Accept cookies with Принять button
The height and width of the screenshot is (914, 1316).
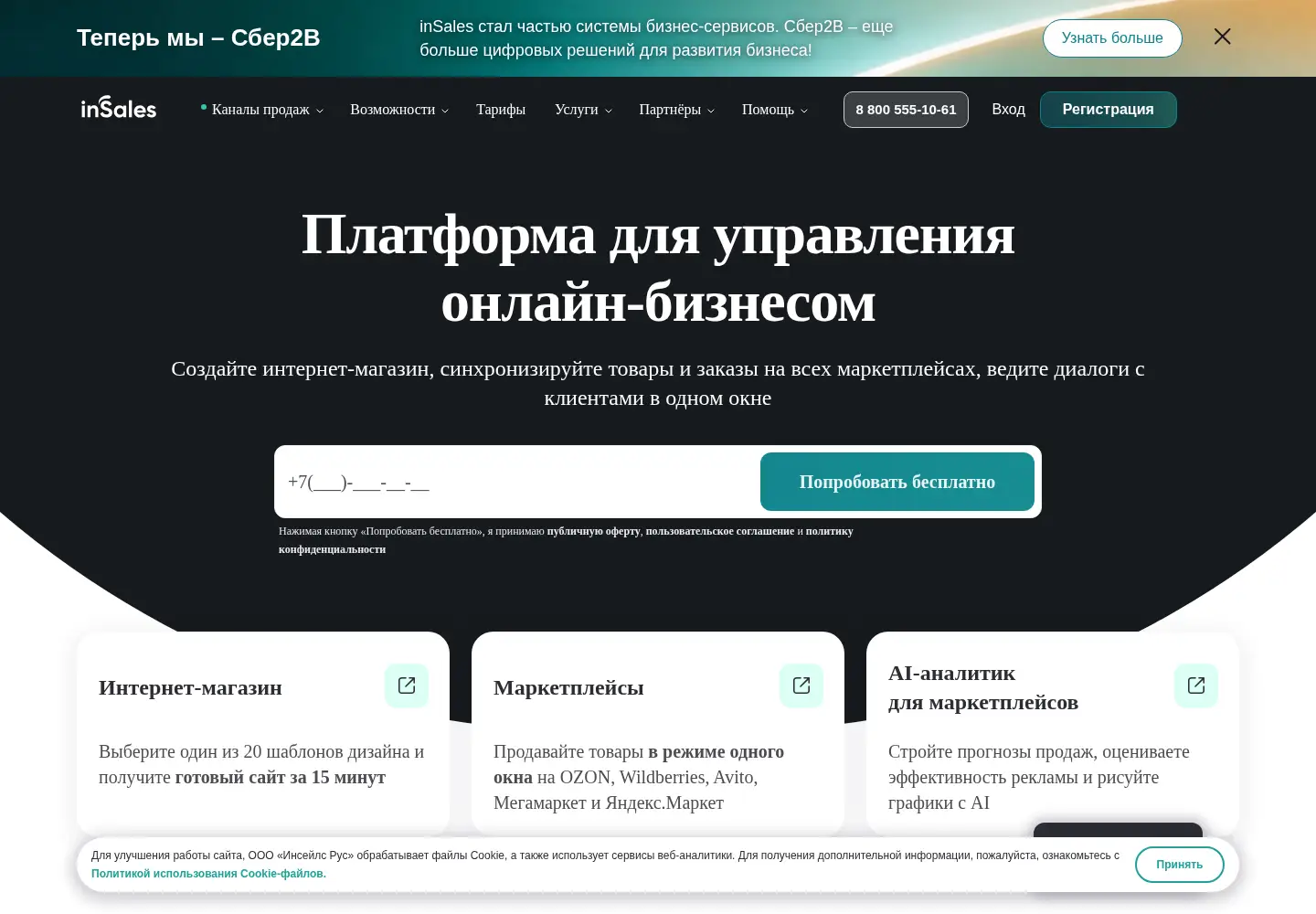click(x=1180, y=865)
